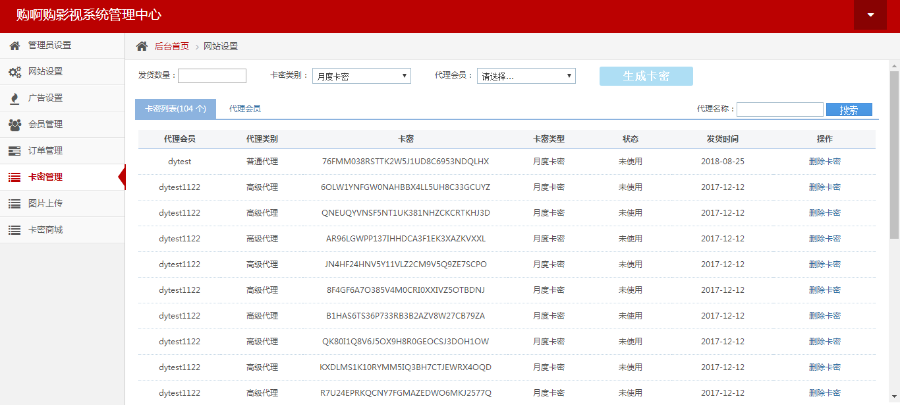Click the card code 76FMM038RSTTK2W5J1UD8C6953NDQLHX

406,161
